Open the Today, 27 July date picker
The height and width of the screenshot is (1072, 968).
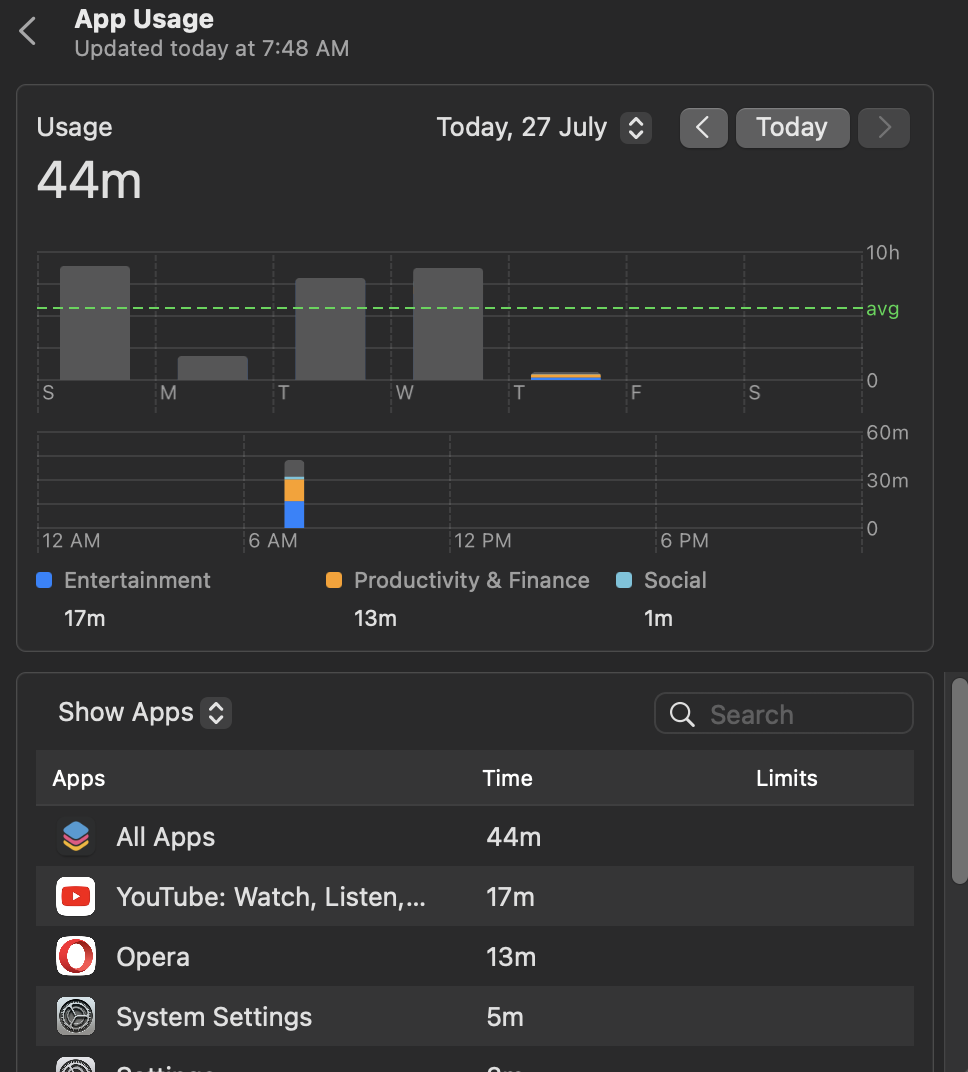pyautogui.click(x=544, y=127)
